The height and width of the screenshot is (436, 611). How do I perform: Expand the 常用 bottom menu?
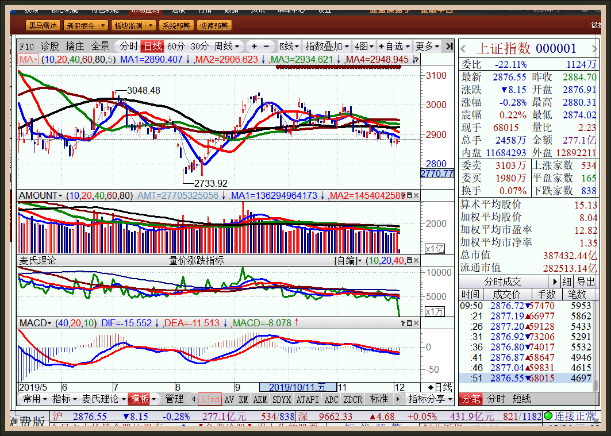pyautogui.click(x=34, y=399)
